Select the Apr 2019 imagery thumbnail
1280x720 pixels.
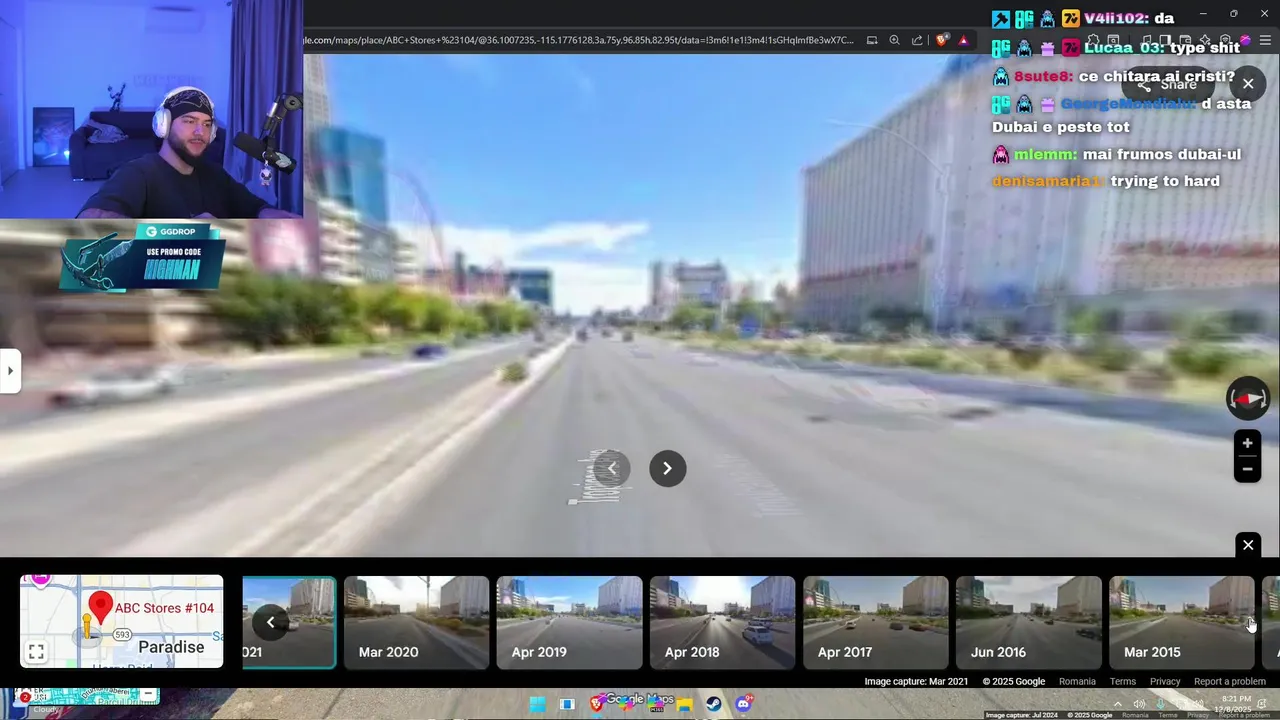tap(570, 622)
